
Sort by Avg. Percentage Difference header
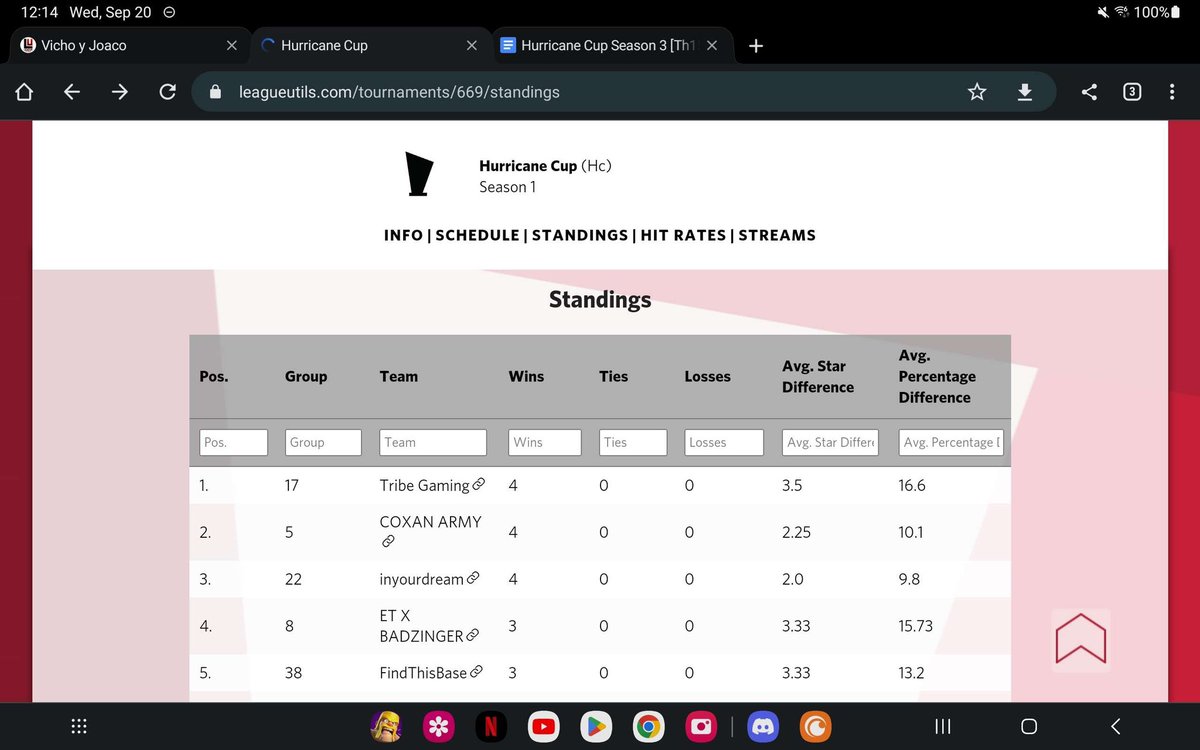(937, 376)
